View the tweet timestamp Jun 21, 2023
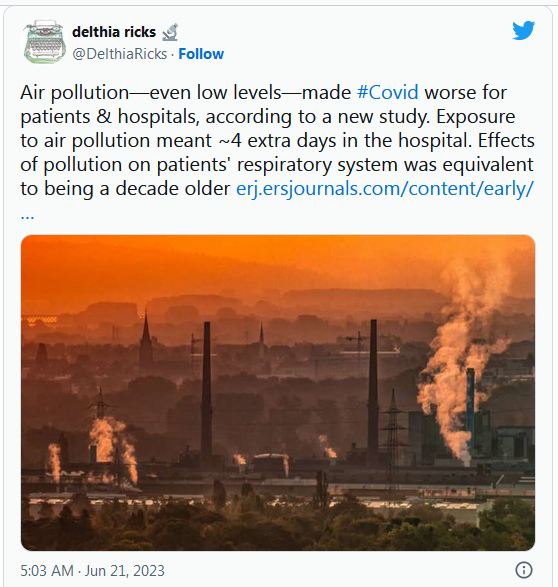 pyautogui.click(x=125, y=571)
